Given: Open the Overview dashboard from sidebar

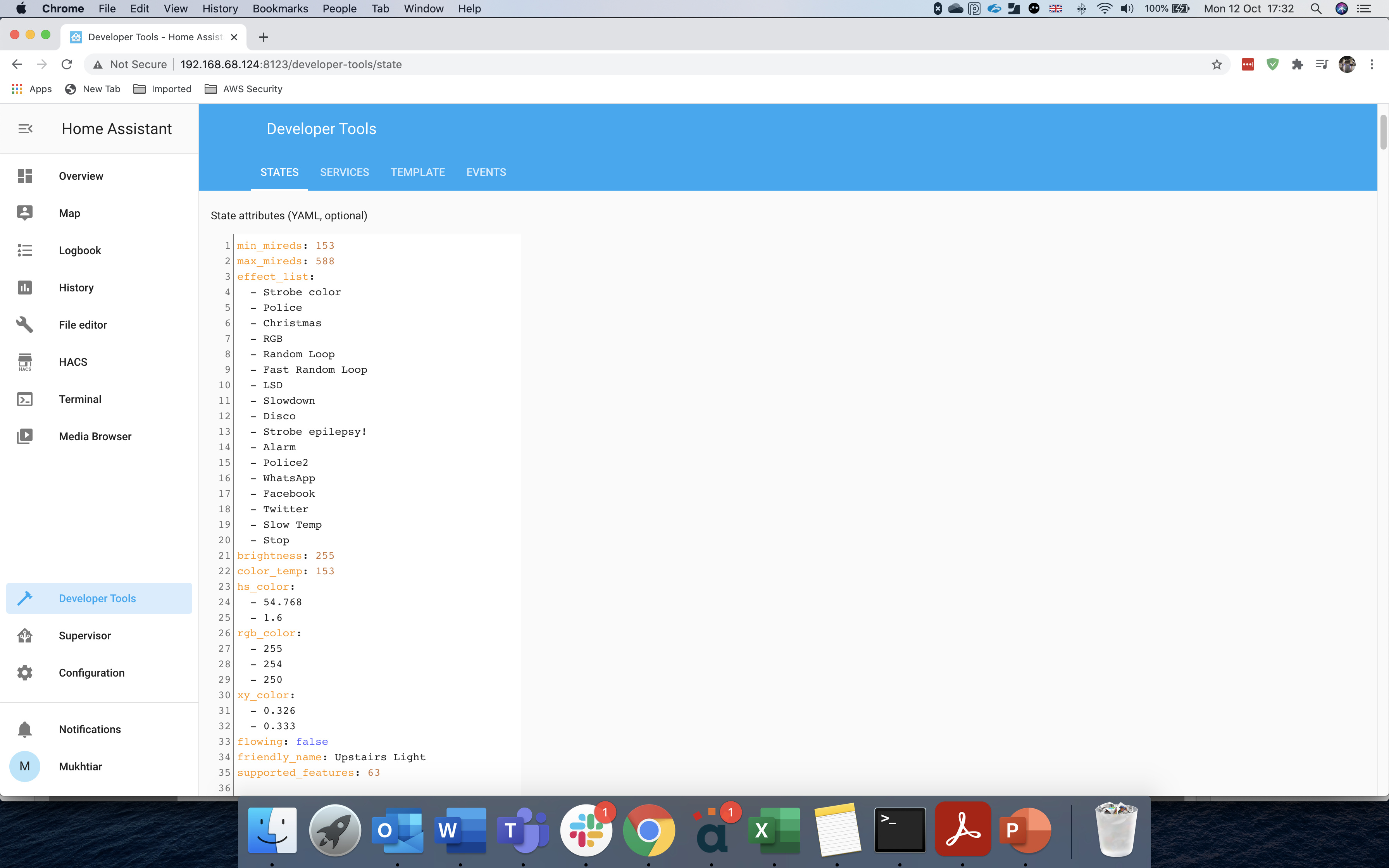Looking at the screenshot, I should (x=80, y=176).
